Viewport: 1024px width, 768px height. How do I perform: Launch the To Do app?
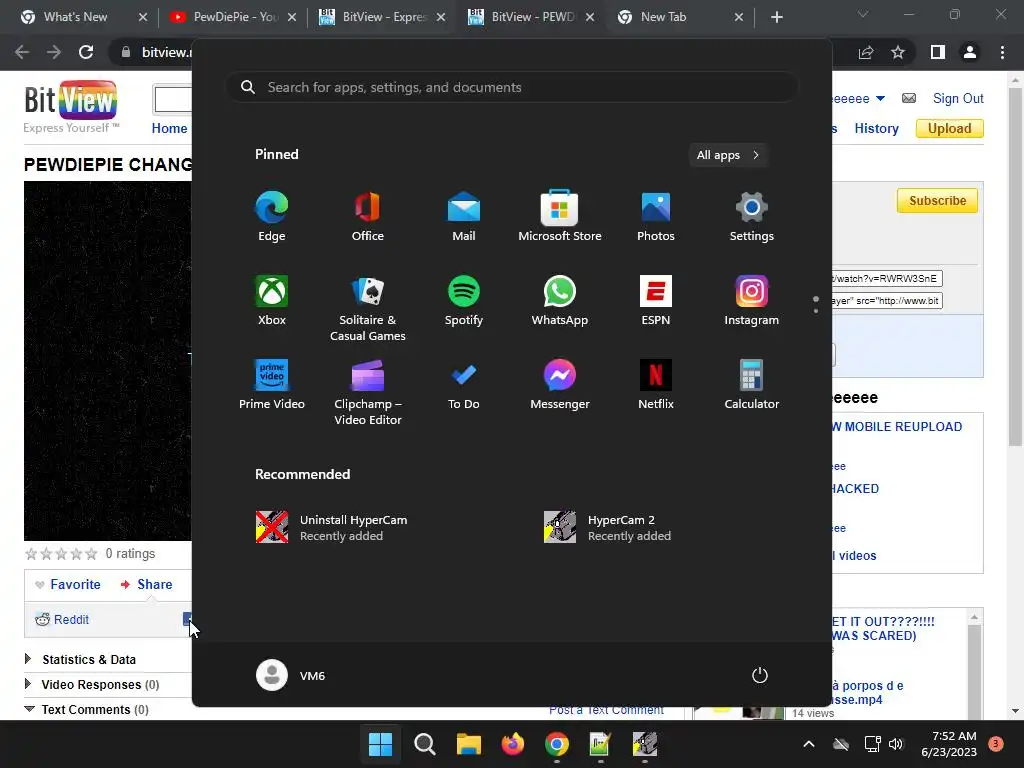[x=464, y=385]
